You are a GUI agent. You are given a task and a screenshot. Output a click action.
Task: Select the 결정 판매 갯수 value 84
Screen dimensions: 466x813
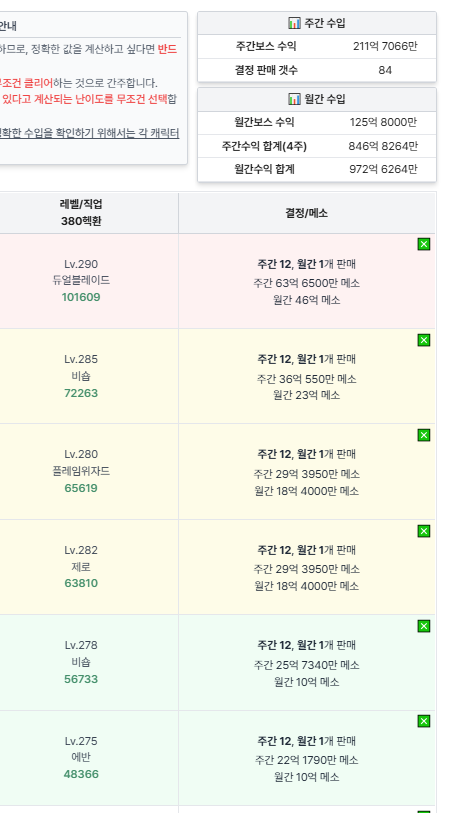[385, 70]
